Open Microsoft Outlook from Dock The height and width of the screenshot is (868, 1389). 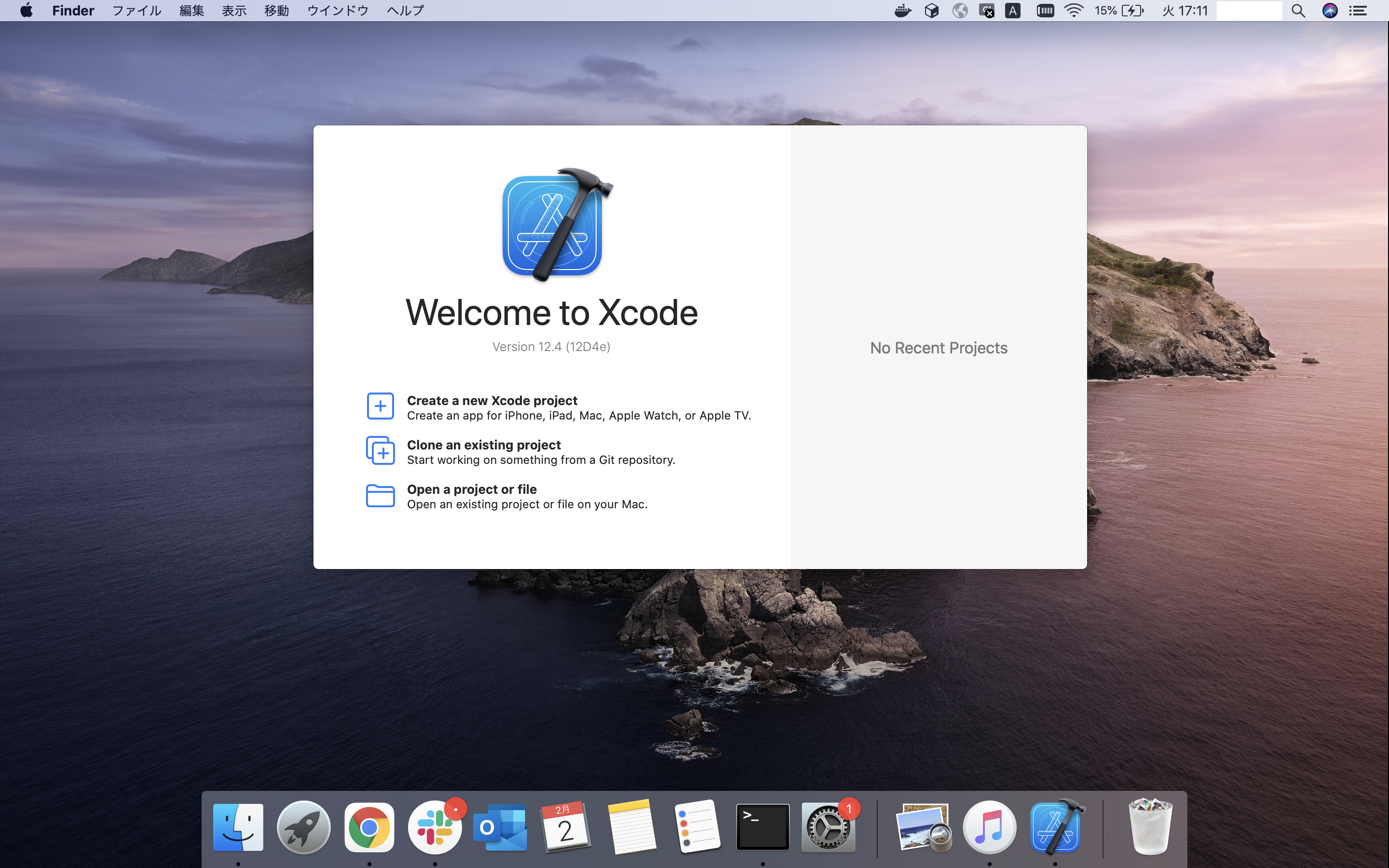coord(500,827)
